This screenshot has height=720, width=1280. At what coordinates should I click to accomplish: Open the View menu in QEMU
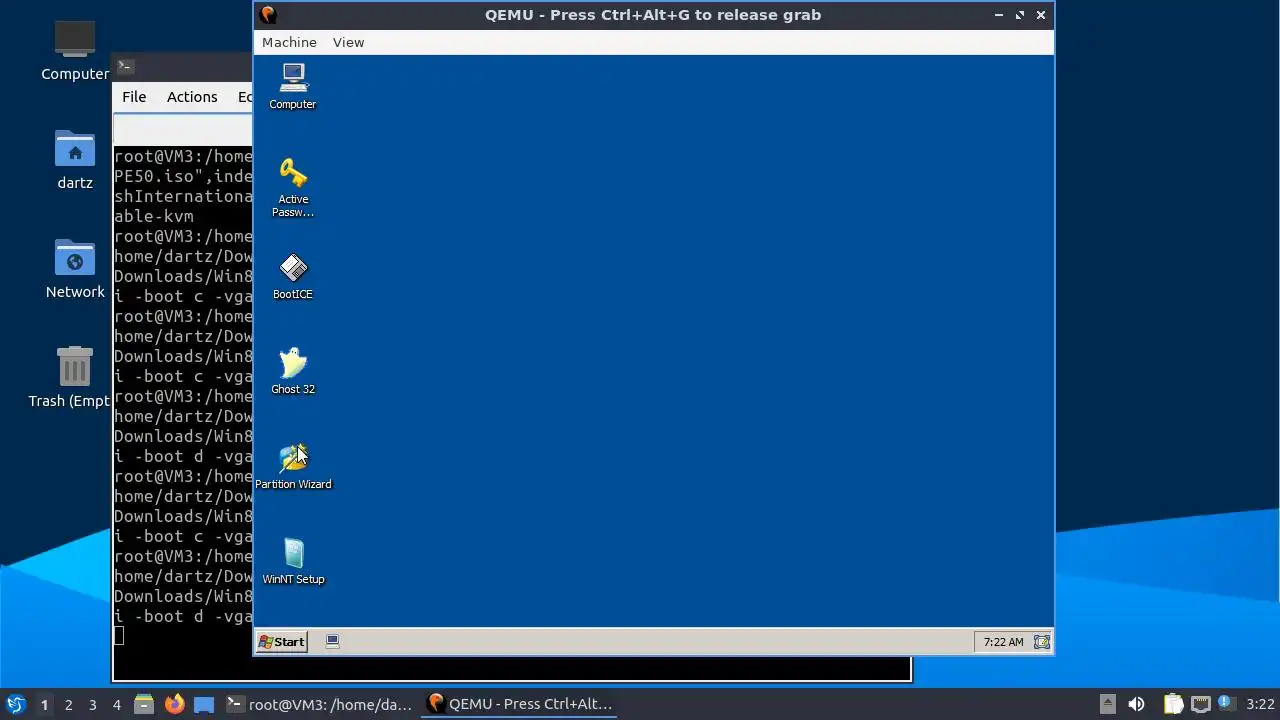(x=348, y=42)
